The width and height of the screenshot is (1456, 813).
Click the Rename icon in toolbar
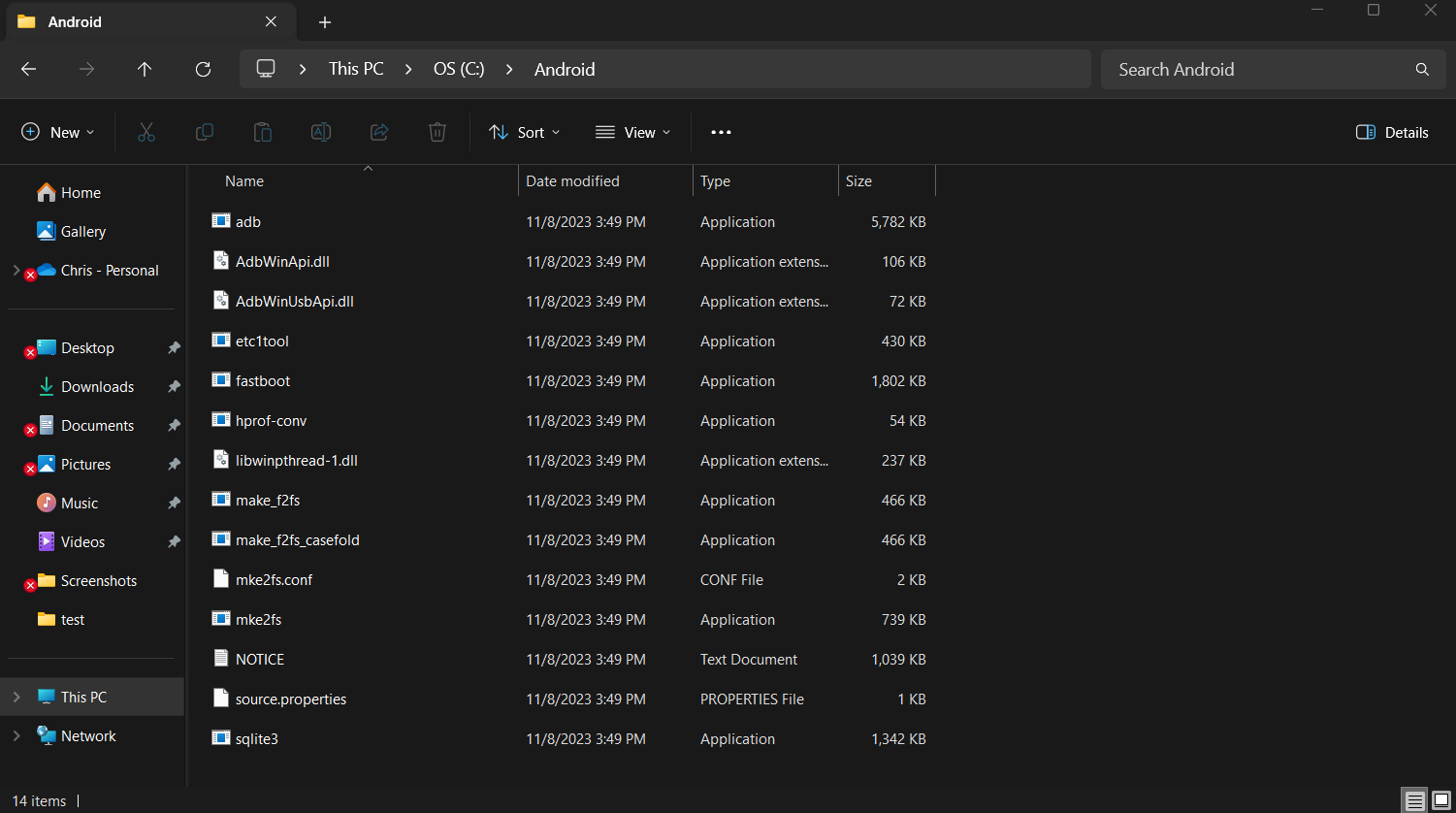[x=321, y=132]
